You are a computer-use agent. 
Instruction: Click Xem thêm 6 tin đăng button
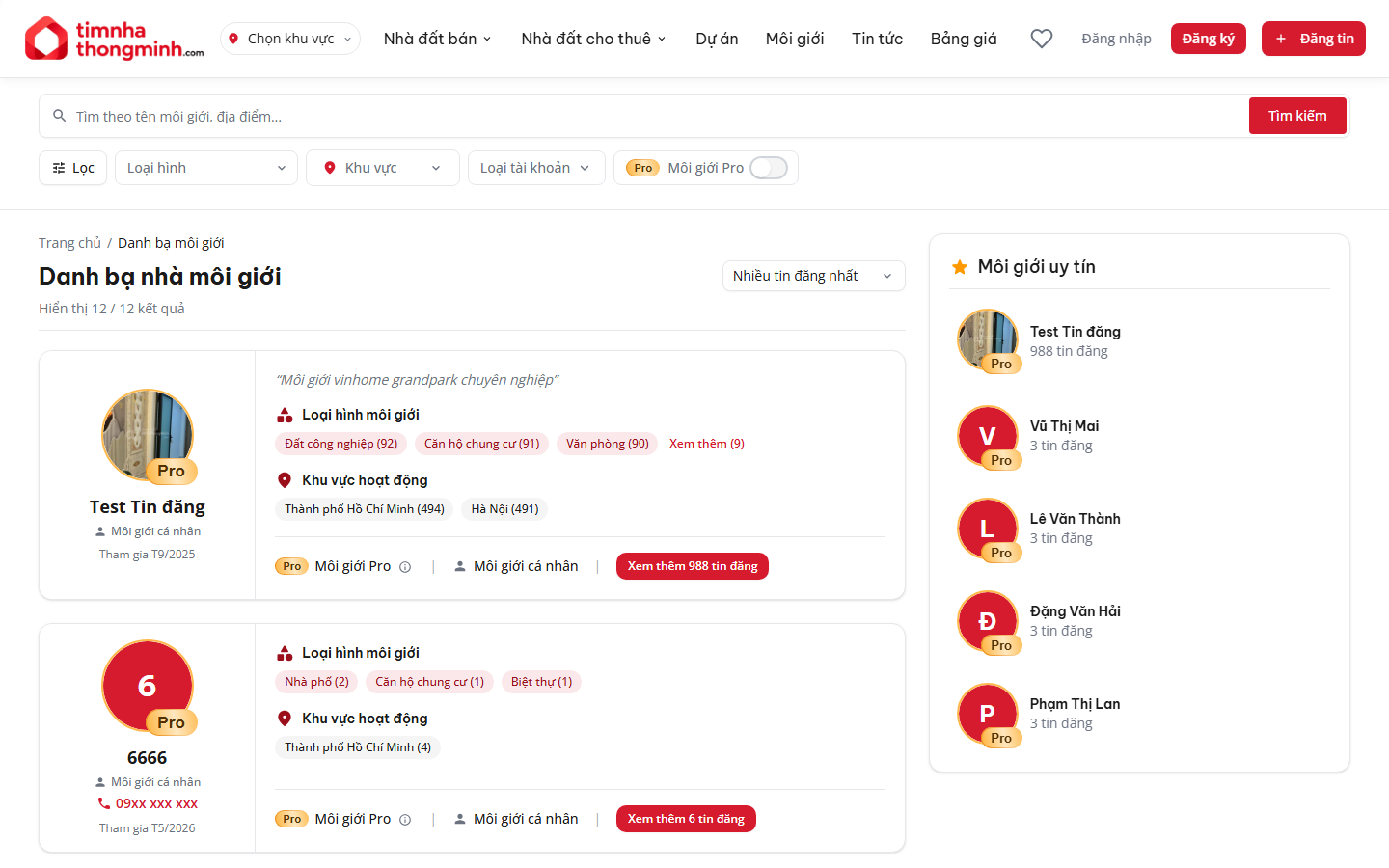(x=686, y=819)
